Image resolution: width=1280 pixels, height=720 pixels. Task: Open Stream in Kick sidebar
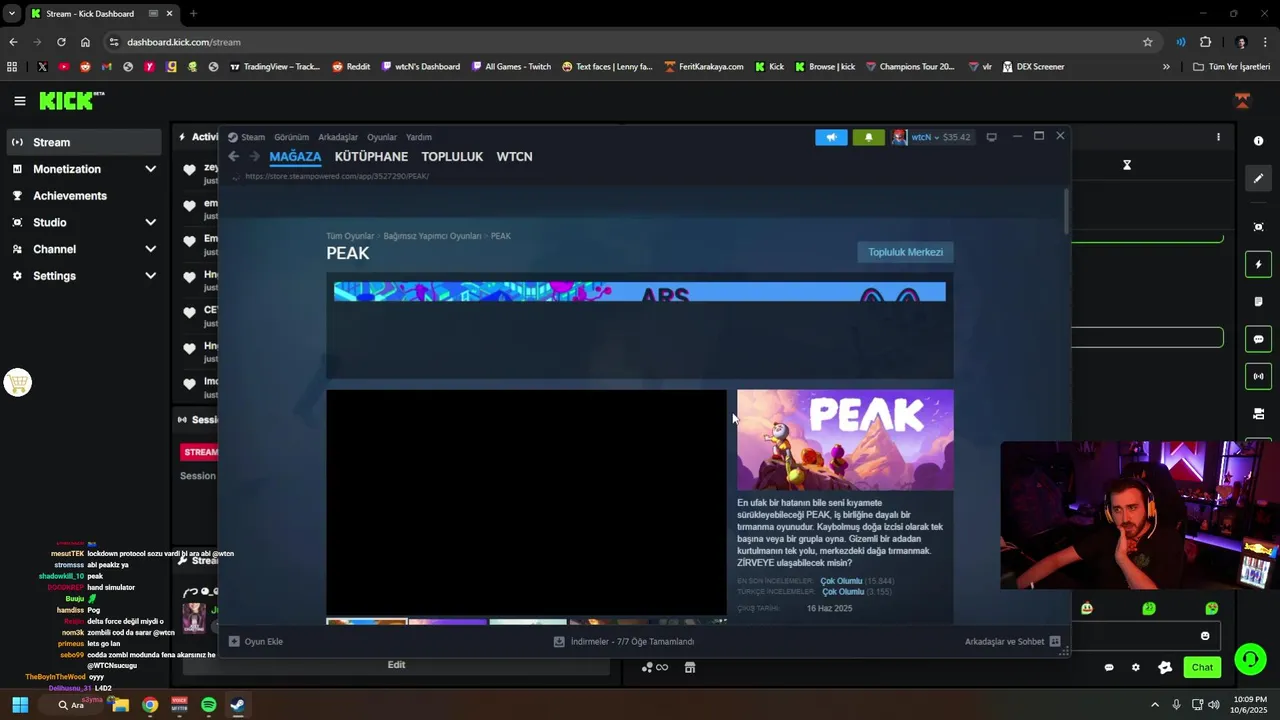(x=84, y=142)
